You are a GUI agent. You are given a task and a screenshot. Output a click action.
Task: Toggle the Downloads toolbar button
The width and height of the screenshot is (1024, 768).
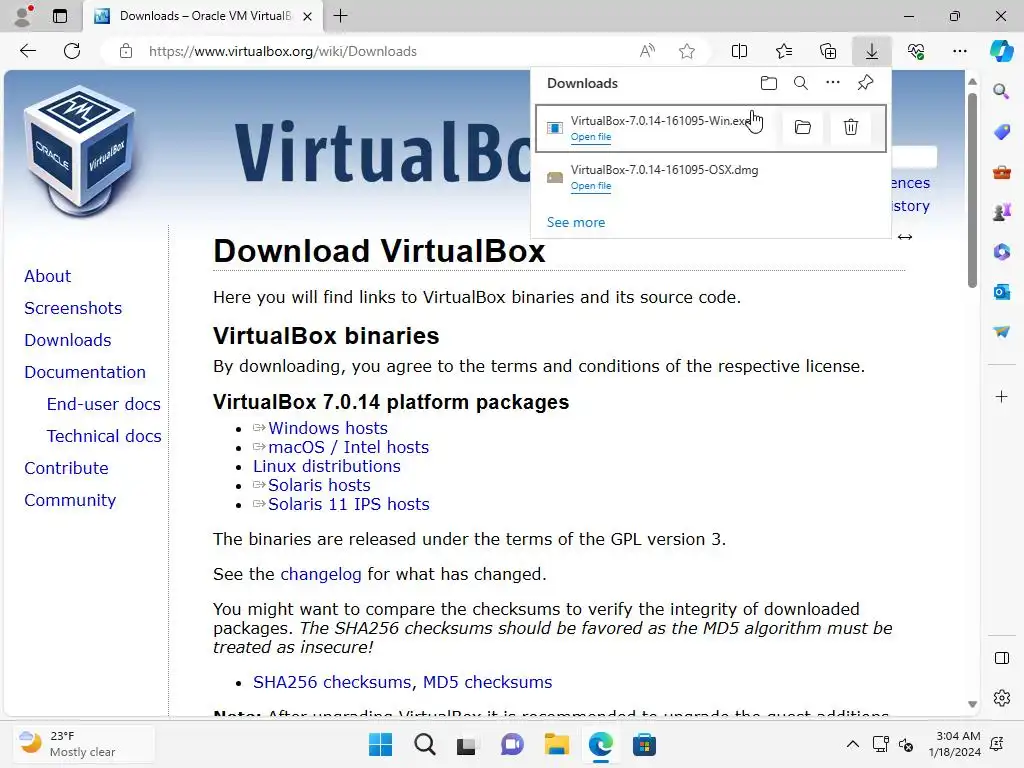(872, 51)
